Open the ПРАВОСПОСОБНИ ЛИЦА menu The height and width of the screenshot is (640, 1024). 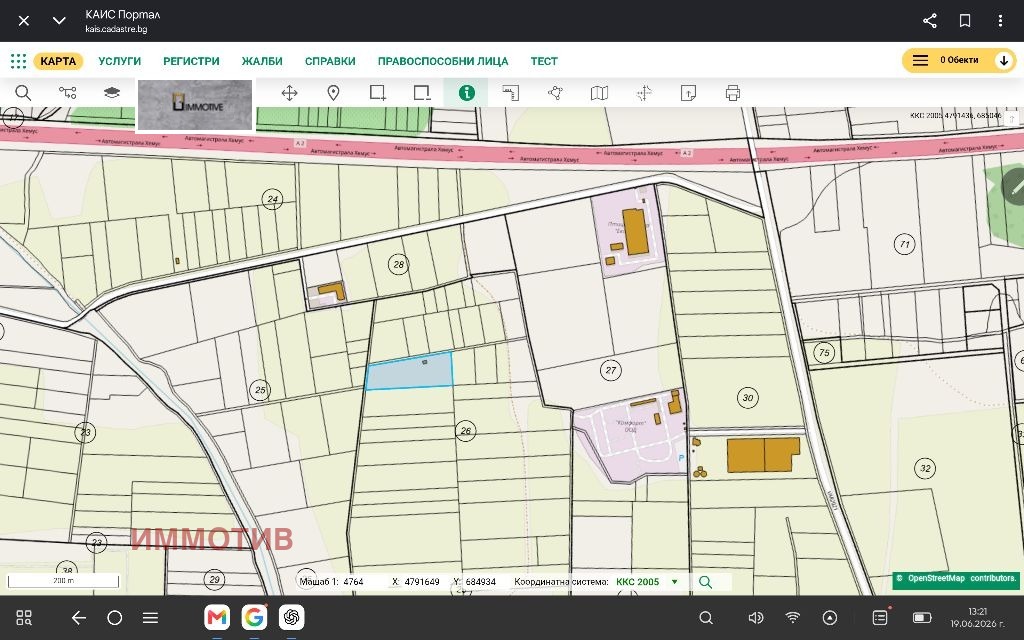click(443, 61)
